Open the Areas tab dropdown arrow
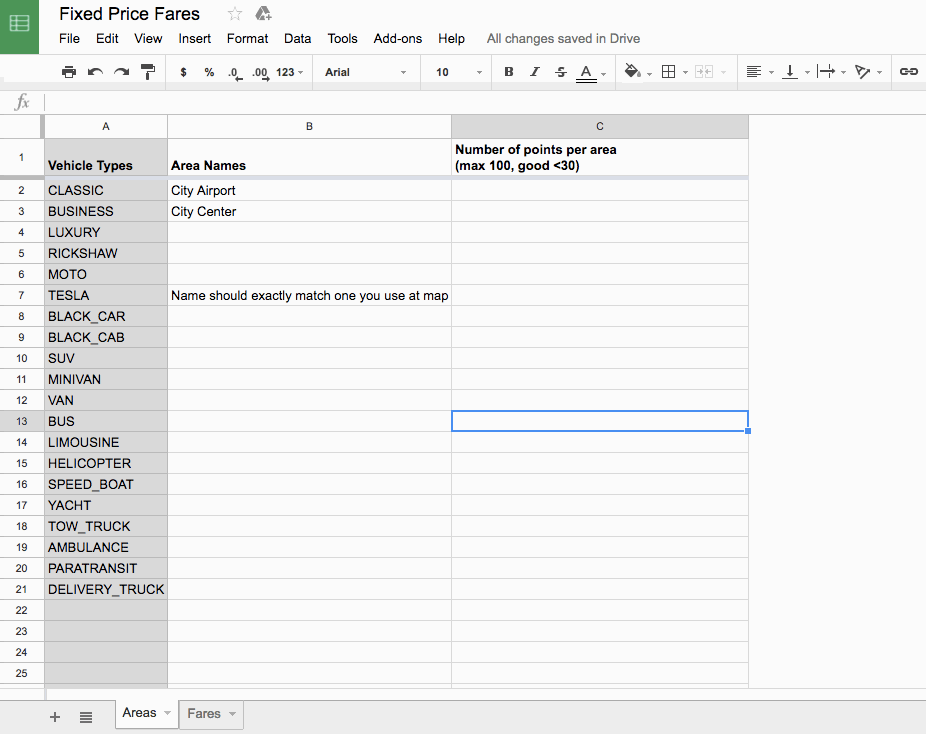 pyautogui.click(x=168, y=713)
